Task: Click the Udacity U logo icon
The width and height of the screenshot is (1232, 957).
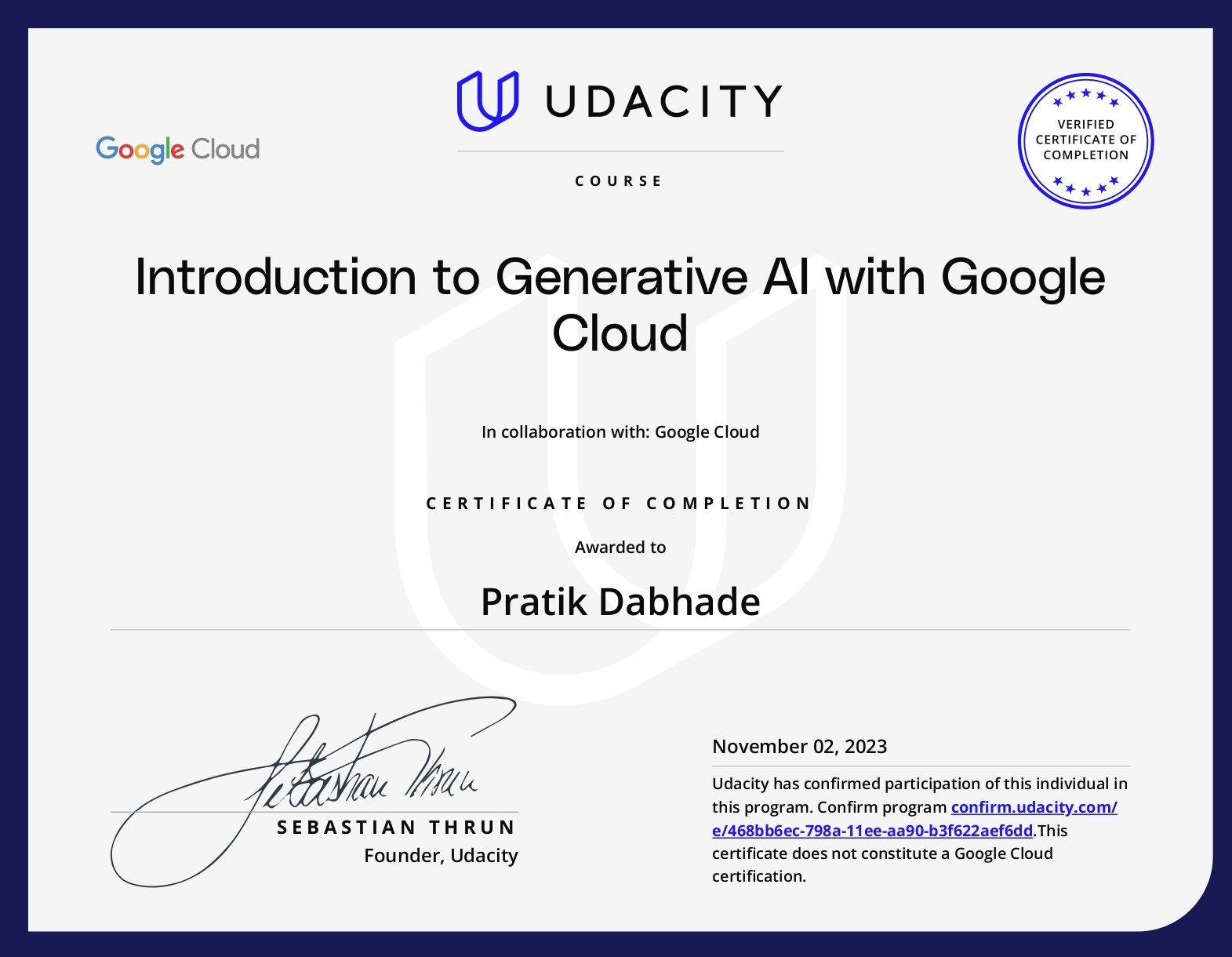Action: point(487,100)
